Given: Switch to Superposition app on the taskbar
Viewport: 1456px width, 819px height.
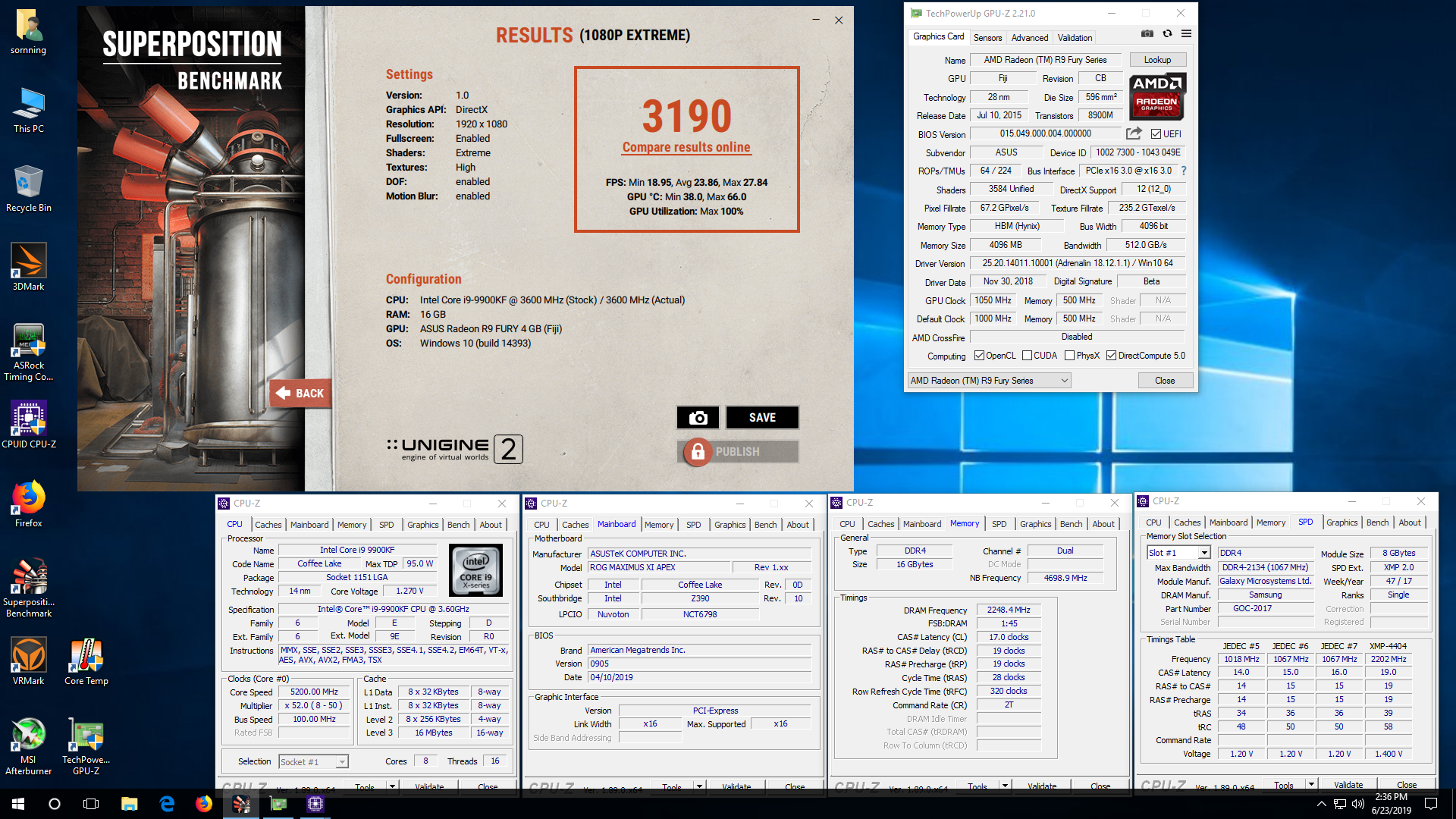Looking at the screenshot, I should tap(241, 804).
